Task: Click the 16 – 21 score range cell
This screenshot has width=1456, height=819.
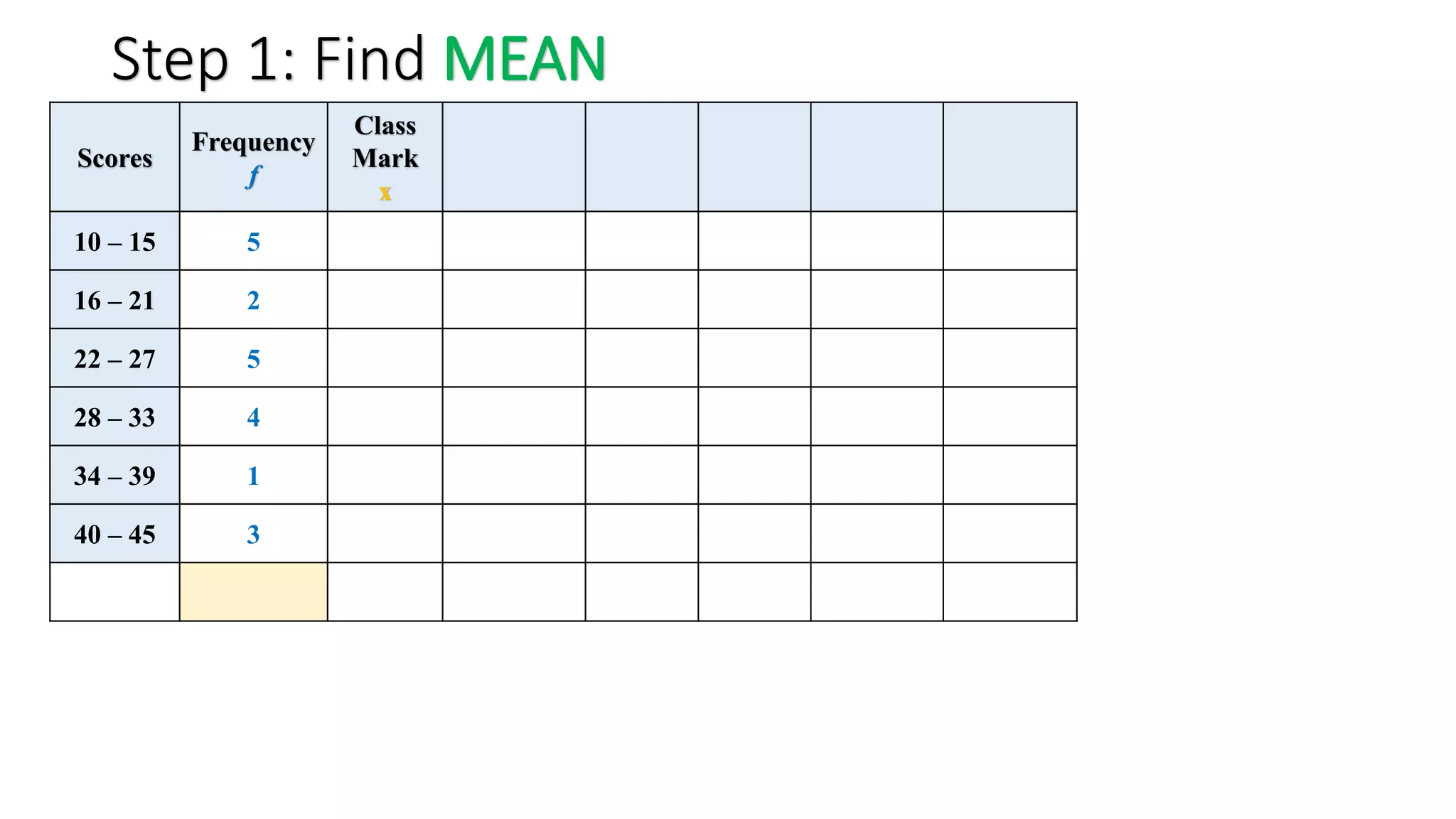Action: (x=114, y=299)
